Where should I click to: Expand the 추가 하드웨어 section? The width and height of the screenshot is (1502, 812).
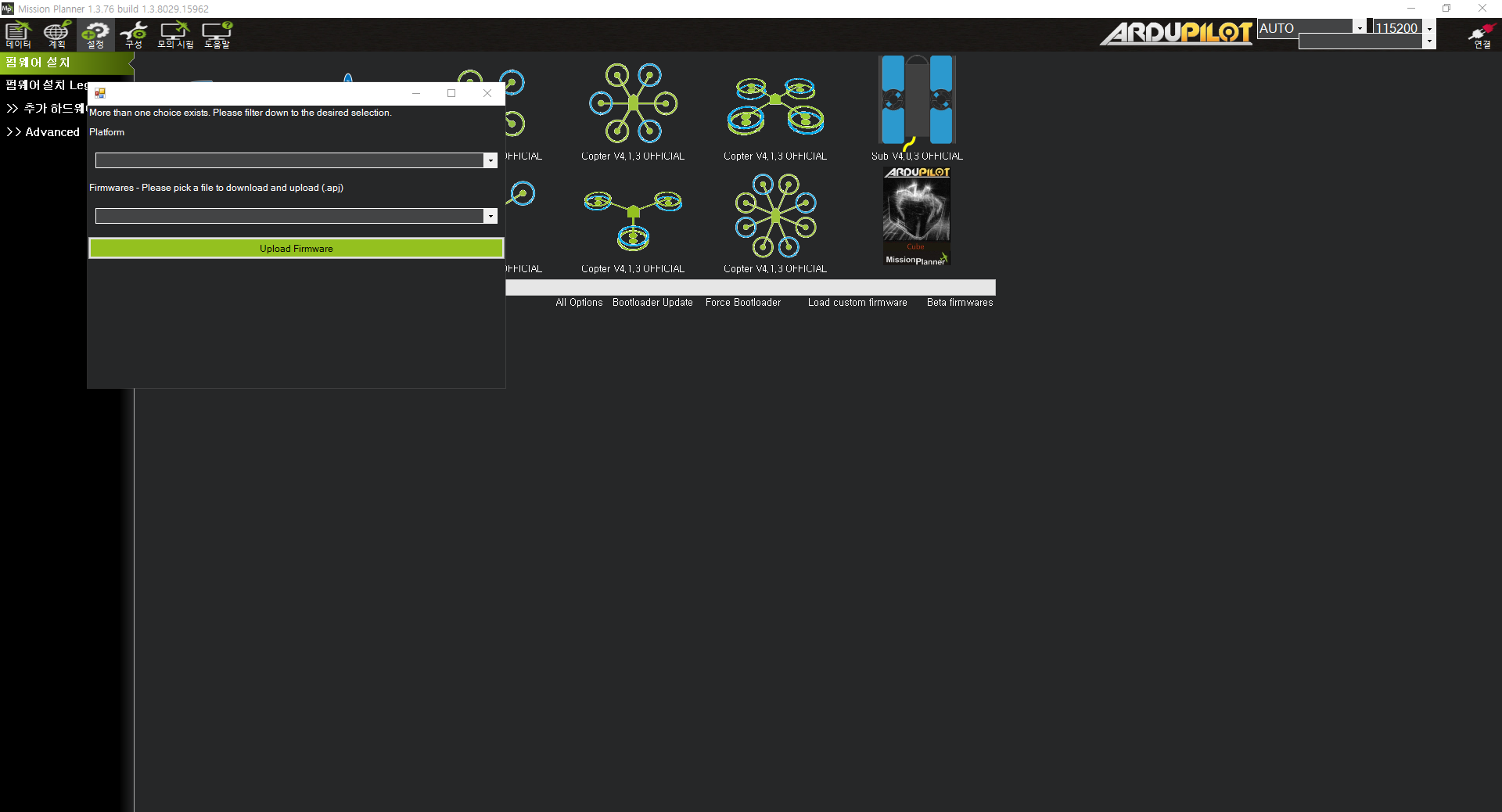pos(45,108)
